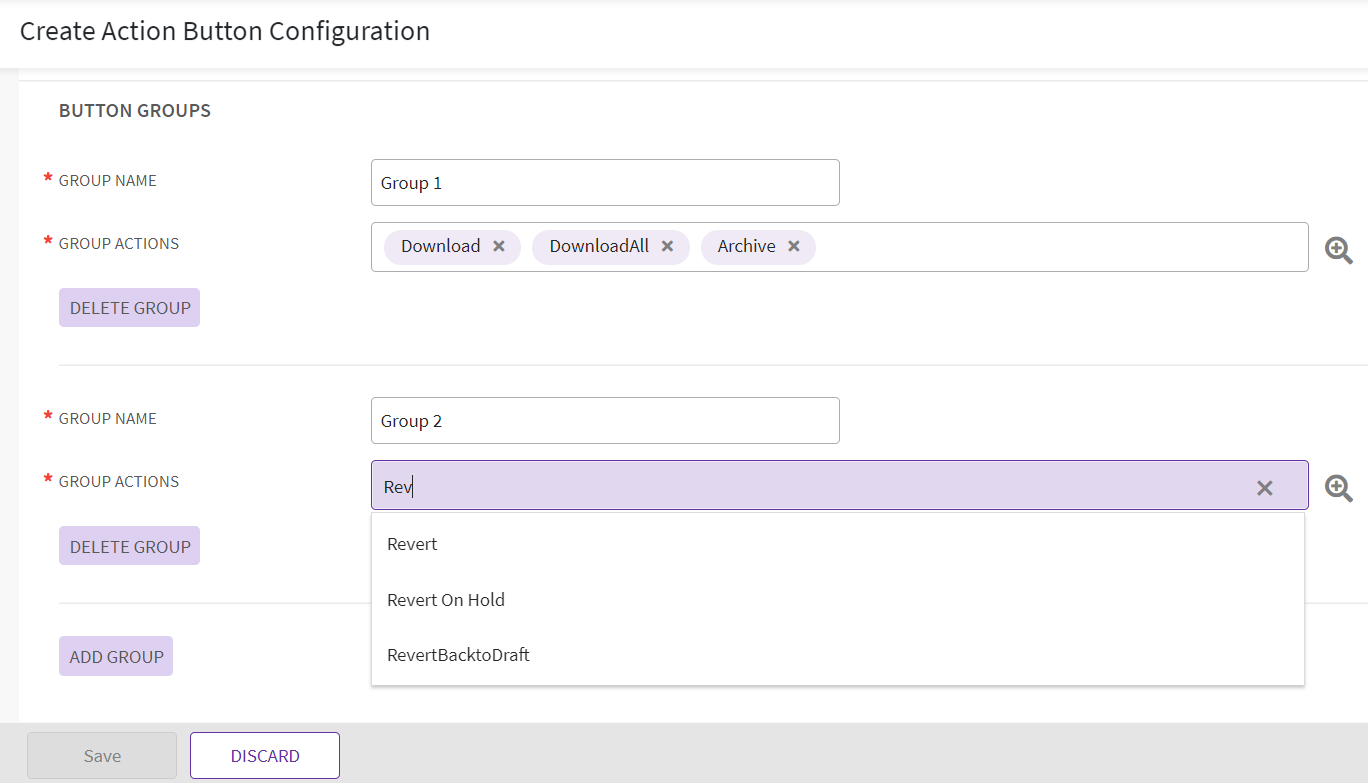Click the lookup magnifier for Group 2 actions
This screenshot has height=783, width=1368.
(x=1338, y=487)
